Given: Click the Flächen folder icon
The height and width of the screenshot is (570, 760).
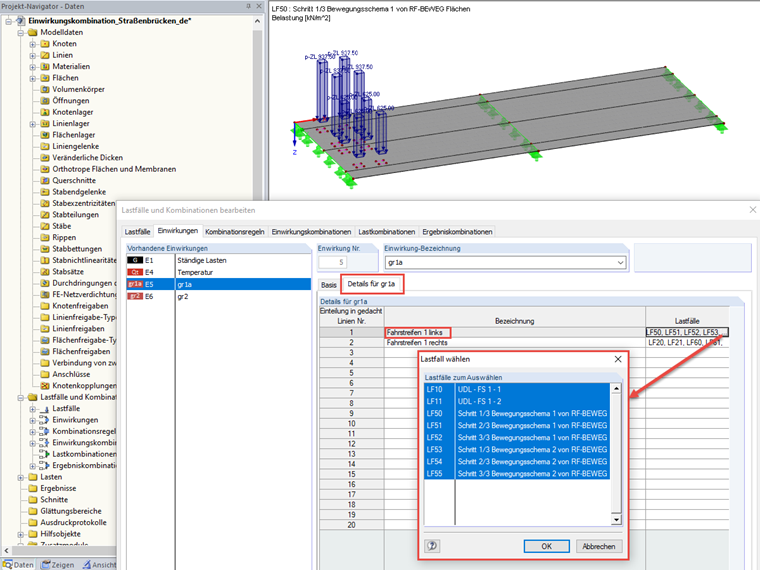Looking at the screenshot, I should point(45,78).
